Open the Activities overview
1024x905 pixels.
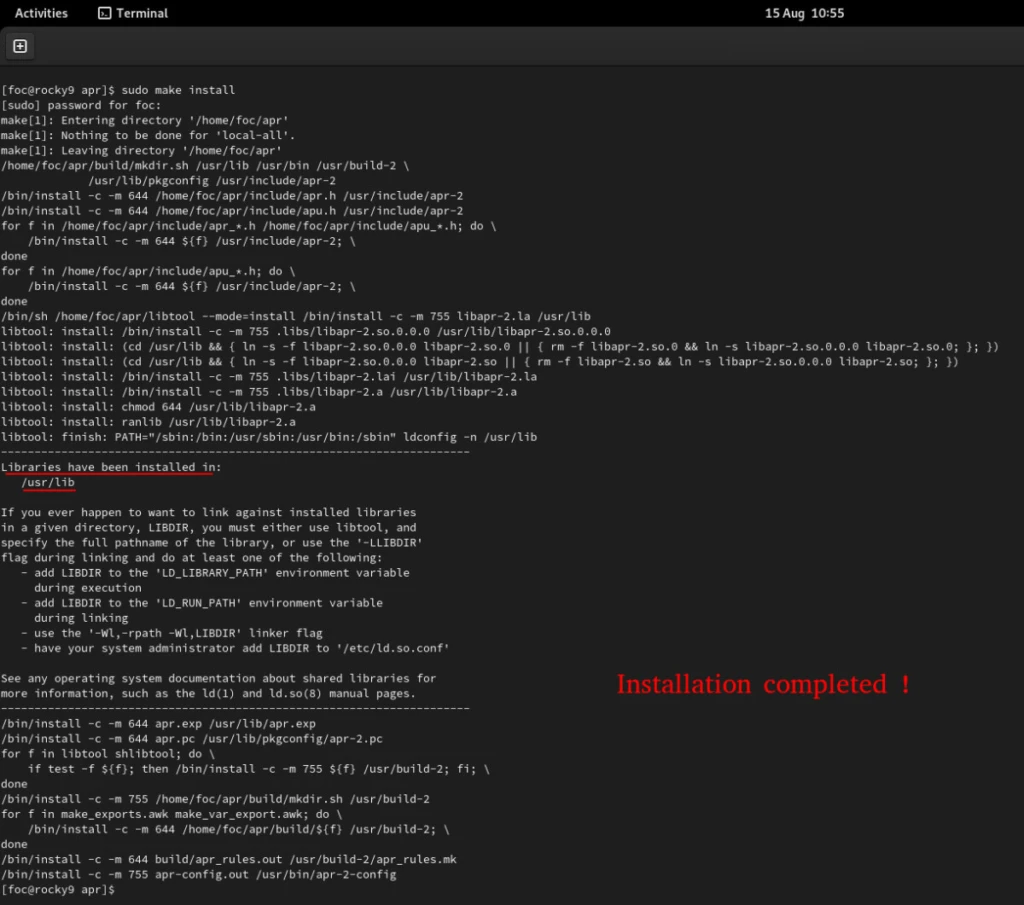click(41, 13)
